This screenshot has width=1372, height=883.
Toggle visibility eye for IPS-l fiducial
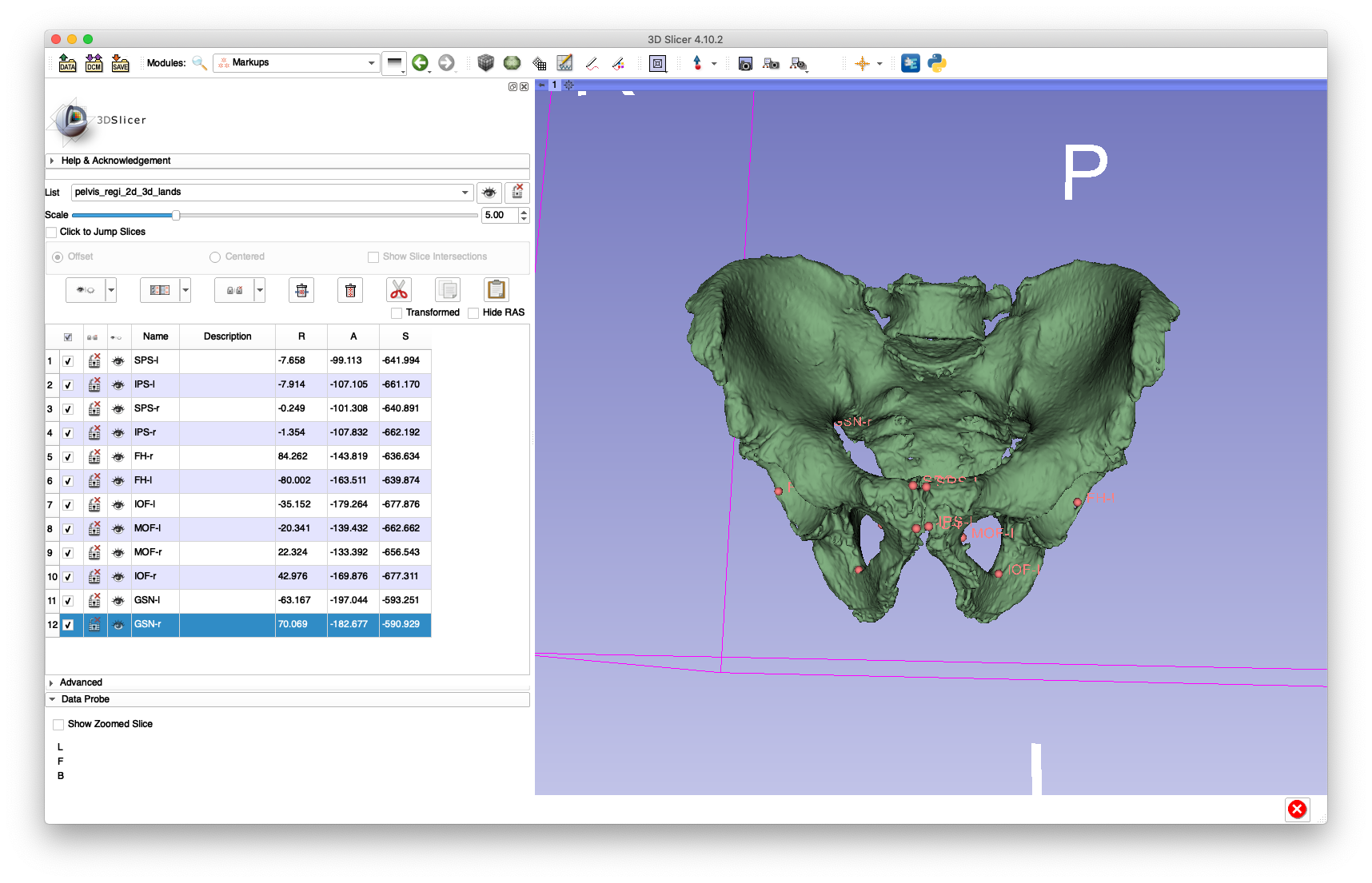pyautogui.click(x=118, y=385)
